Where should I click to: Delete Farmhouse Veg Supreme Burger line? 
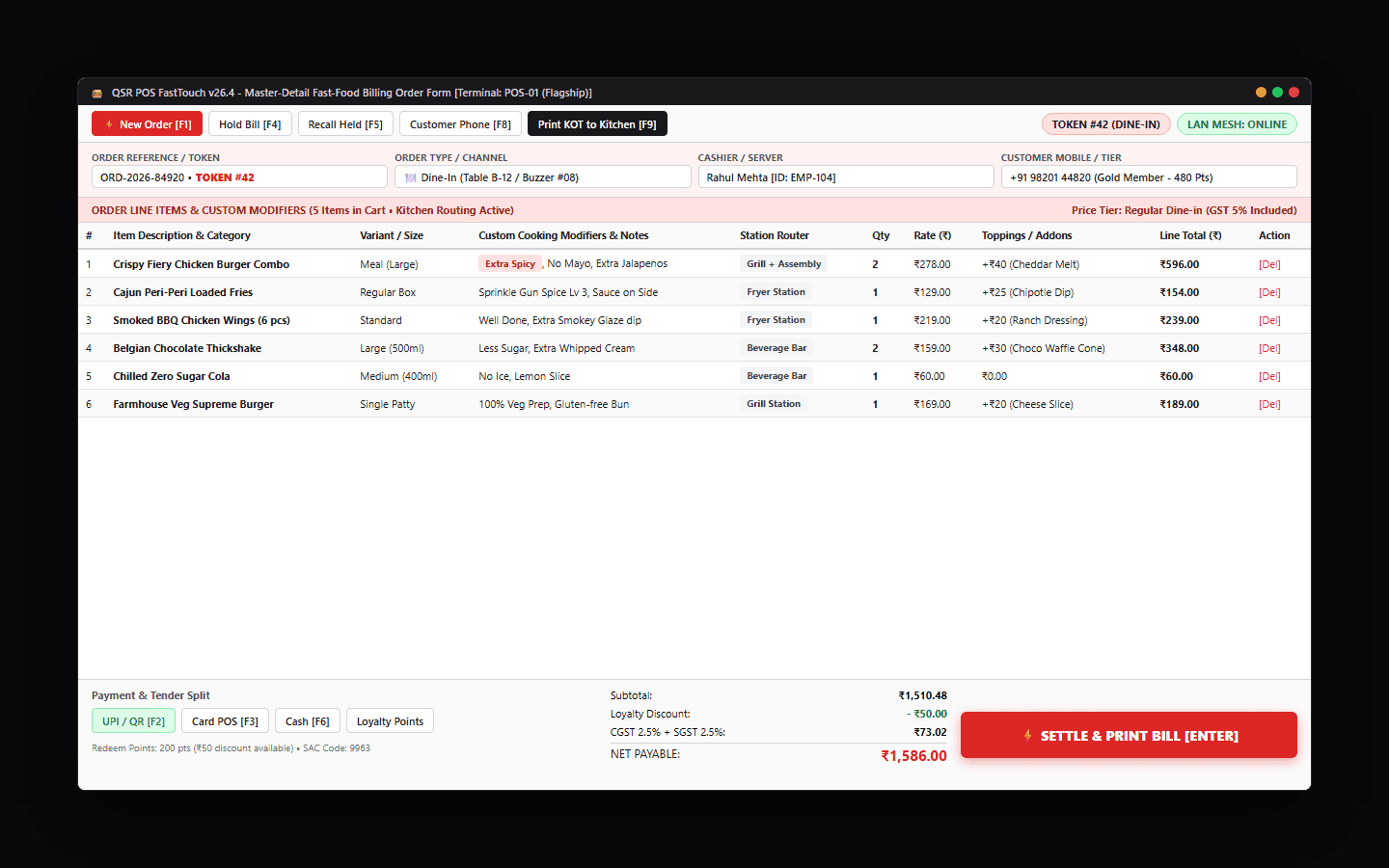[1269, 404]
